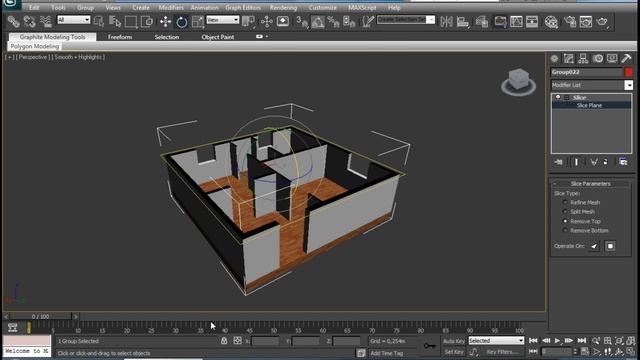Click the Select Object icon
Screen dimensions: 640x360
pyautogui.click(x=99, y=21)
